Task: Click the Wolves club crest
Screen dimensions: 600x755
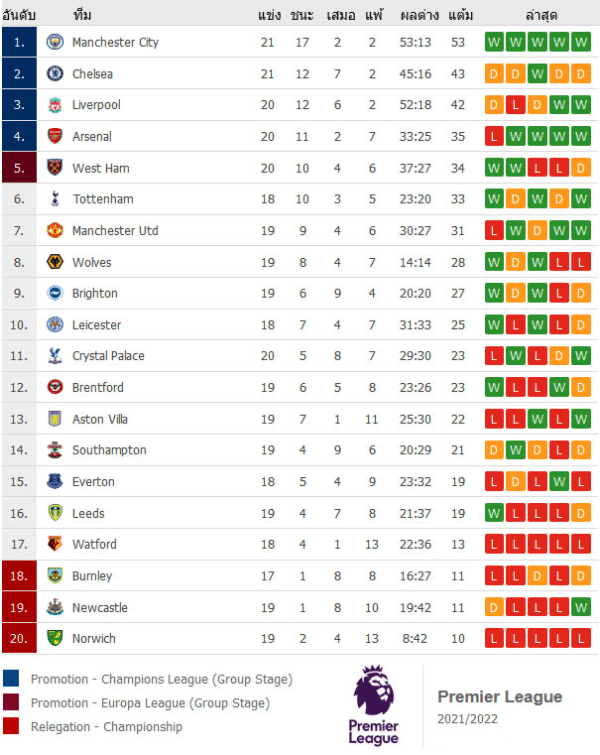Action: (x=55, y=262)
